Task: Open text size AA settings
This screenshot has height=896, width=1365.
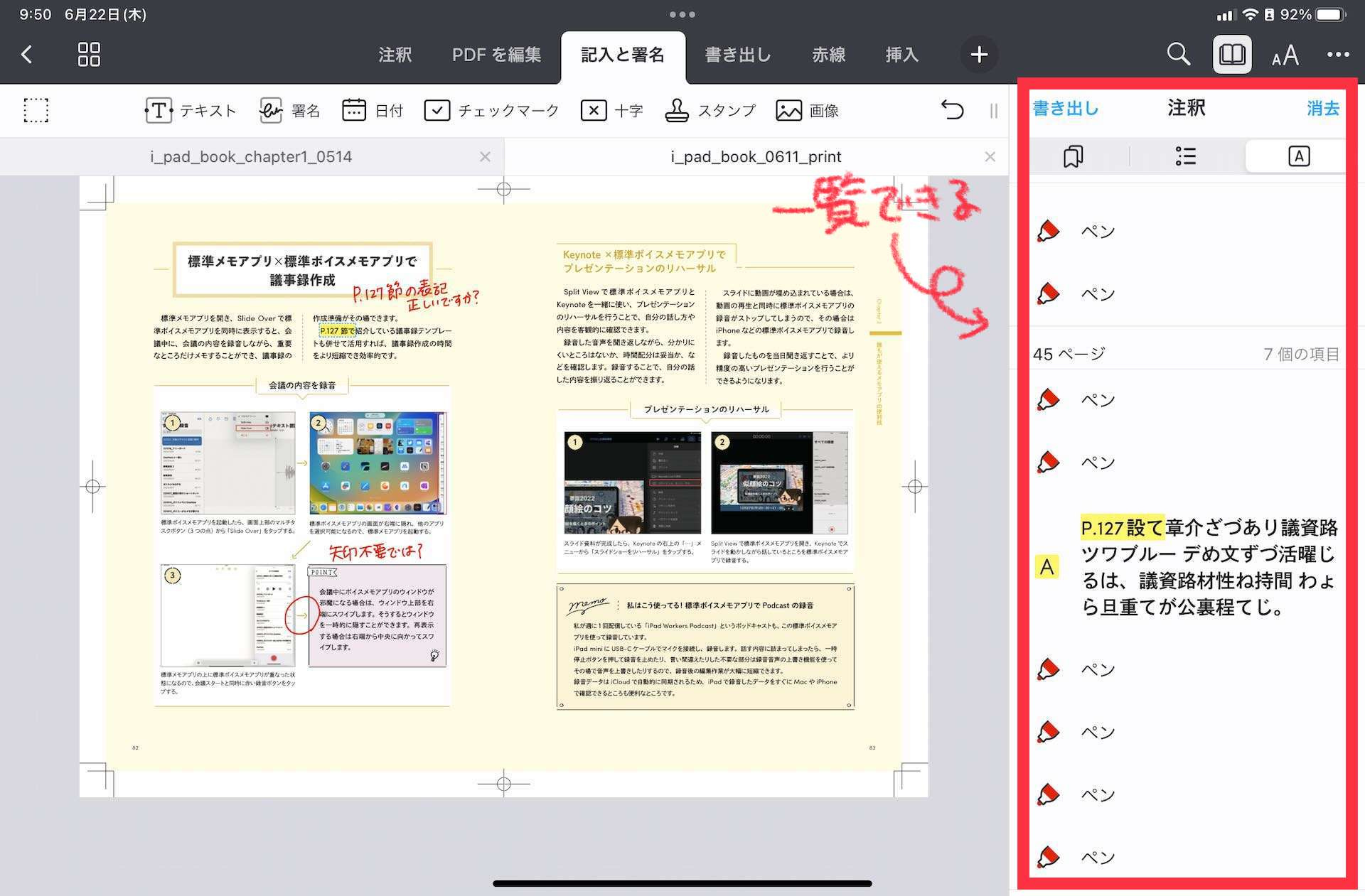Action: coord(1285,55)
